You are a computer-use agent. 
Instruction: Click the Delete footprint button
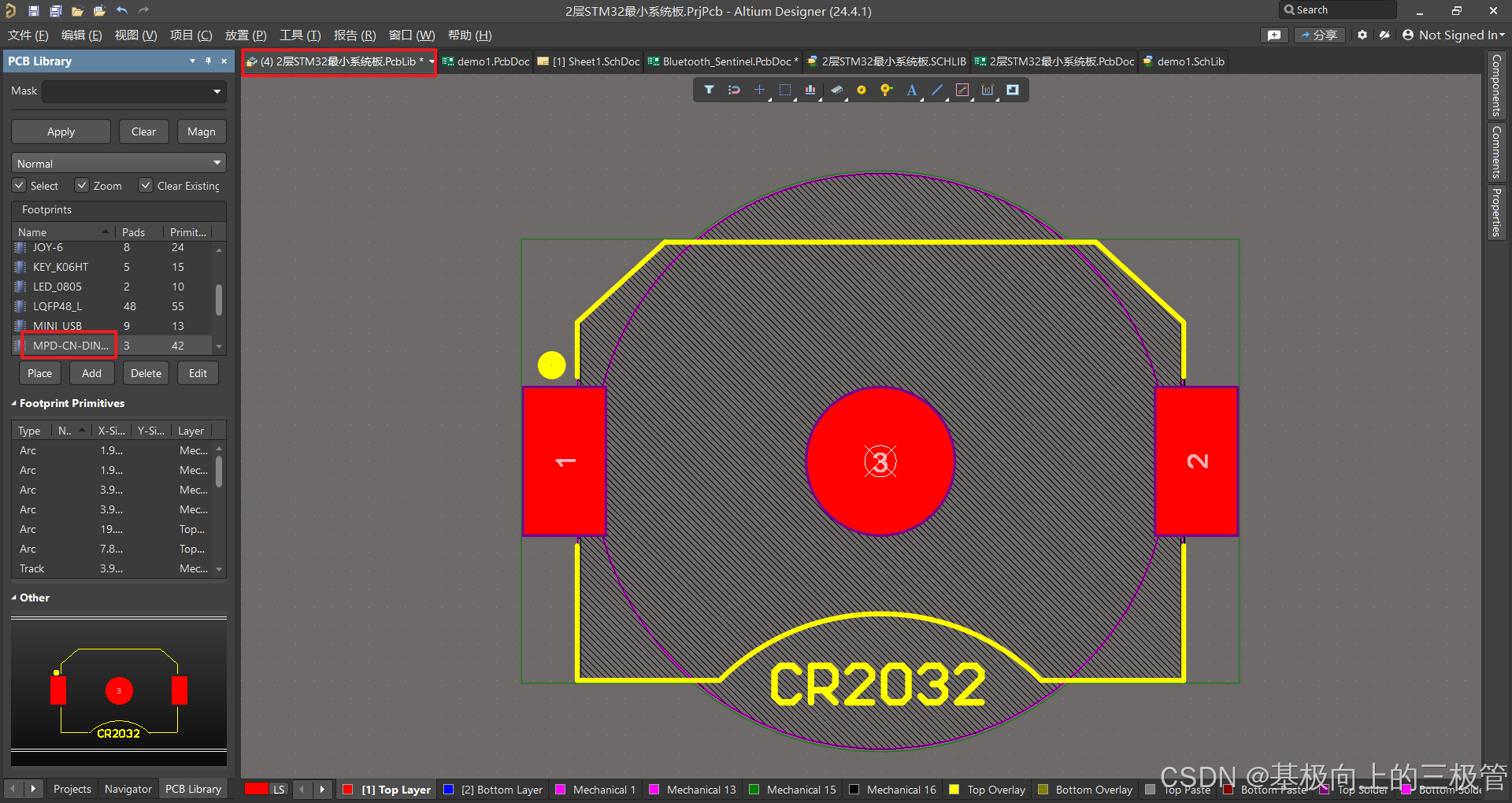146,373
